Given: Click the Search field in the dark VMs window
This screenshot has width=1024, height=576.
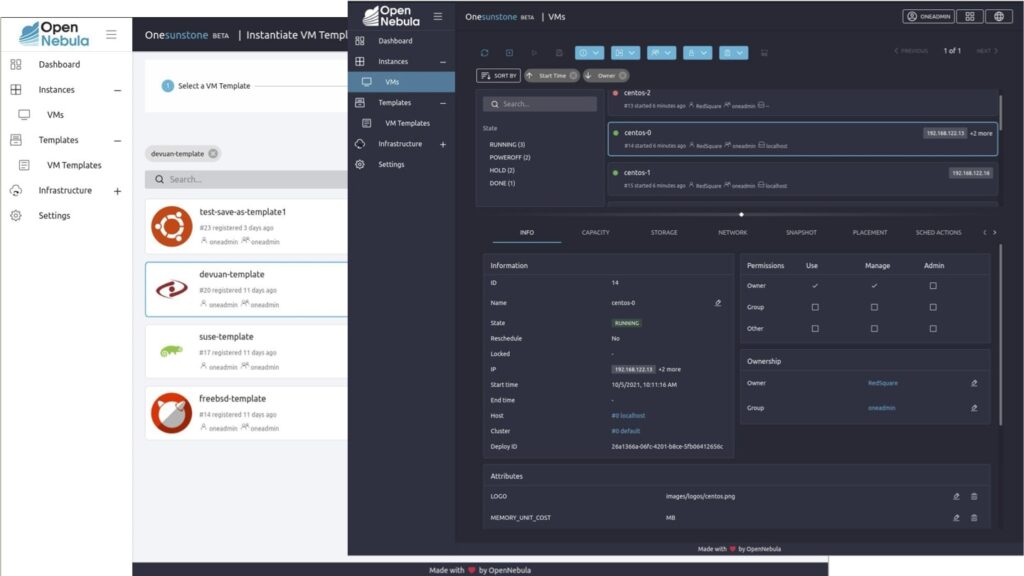Looking at the screenshot, I should pos(540,104).
